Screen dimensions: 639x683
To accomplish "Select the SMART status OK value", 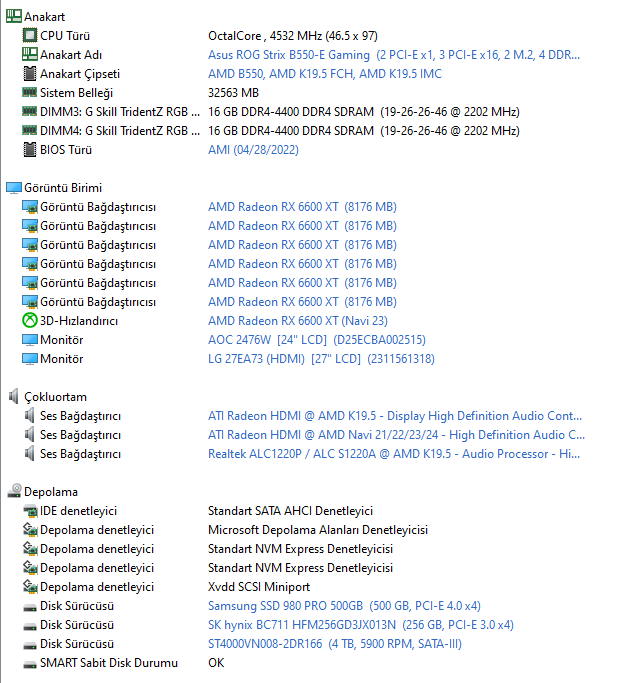I will 216,663.
